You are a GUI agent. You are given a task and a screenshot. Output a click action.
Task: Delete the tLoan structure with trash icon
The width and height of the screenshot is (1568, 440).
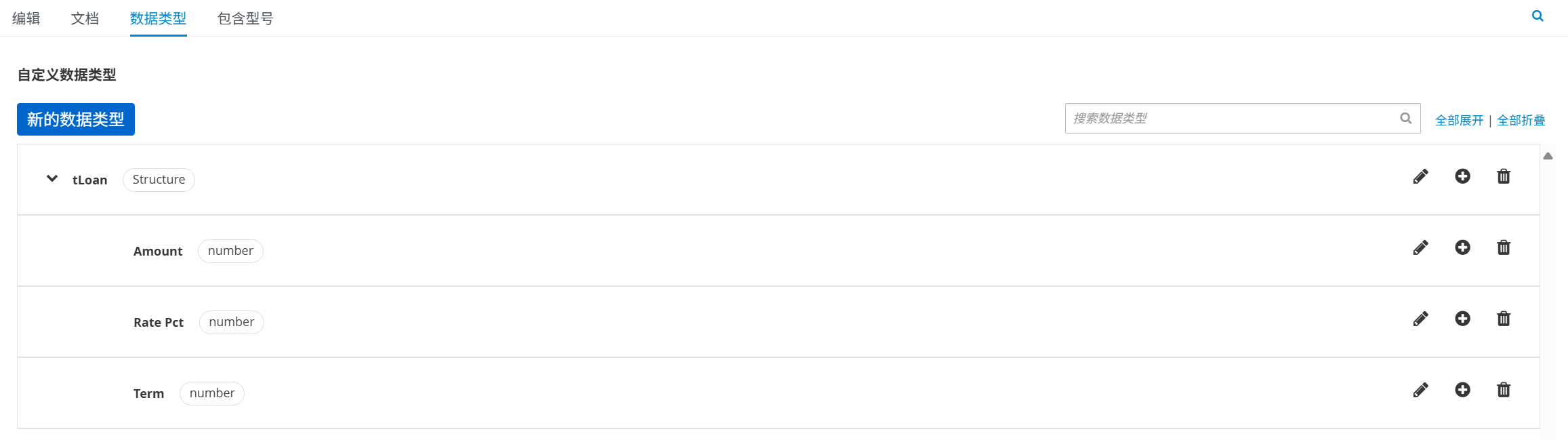[1504, 176]
